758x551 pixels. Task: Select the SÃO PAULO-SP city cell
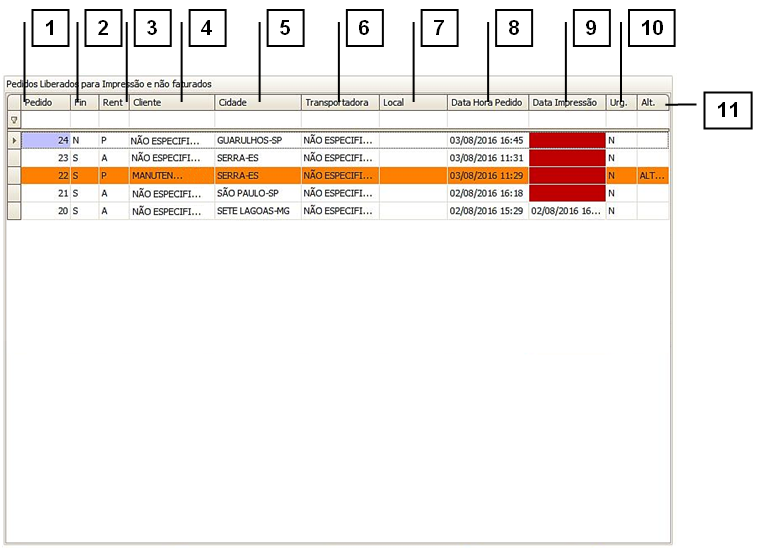tap(256, 193)
